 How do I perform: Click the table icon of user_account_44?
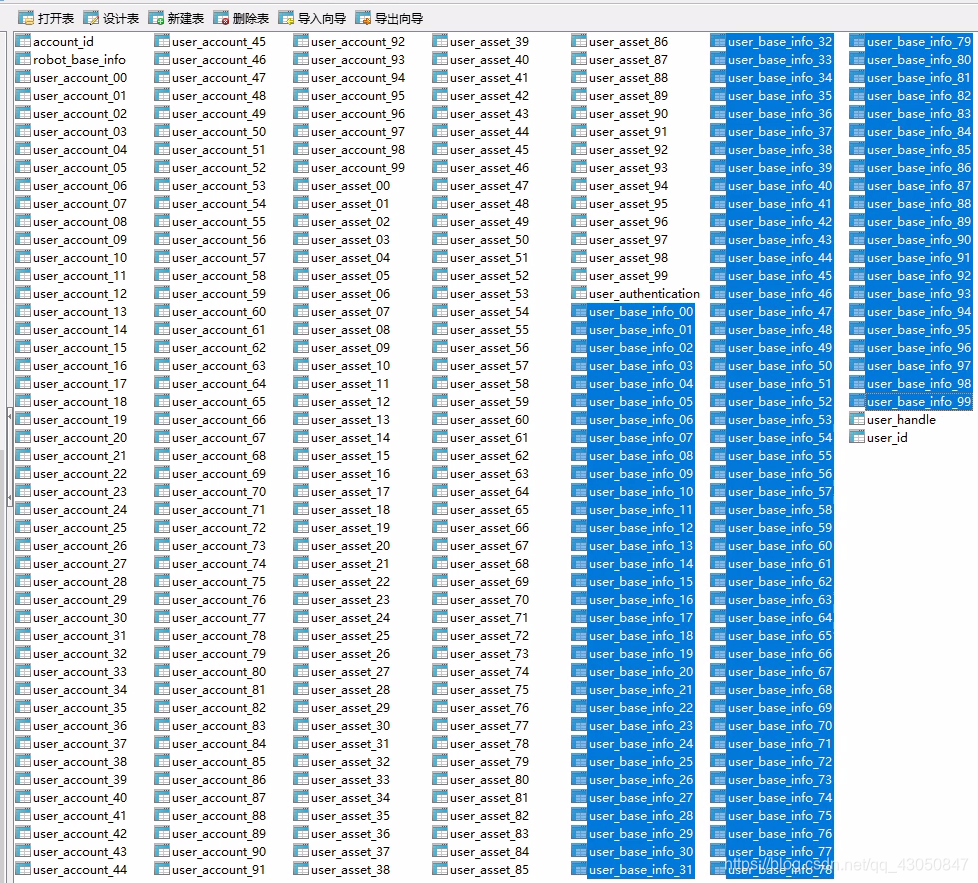point(23,870)
